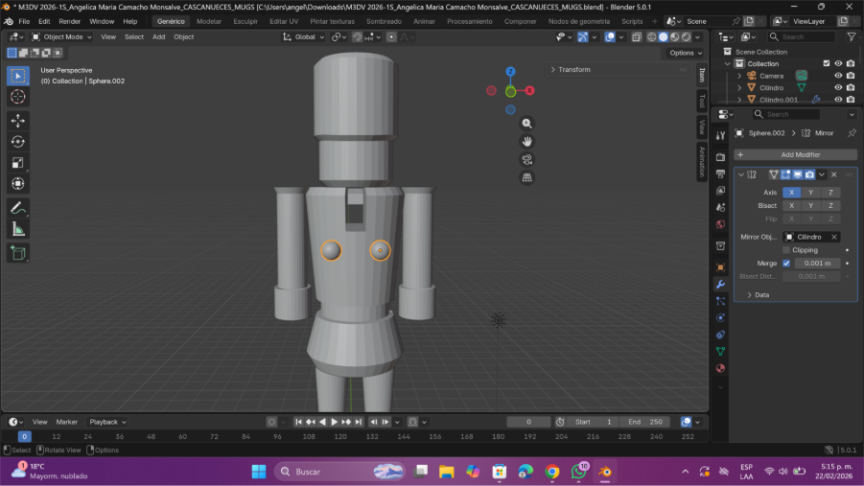The height and width of the screenshot is (486, 864).
Task: Choose the Scale tool
Action: 18,162
